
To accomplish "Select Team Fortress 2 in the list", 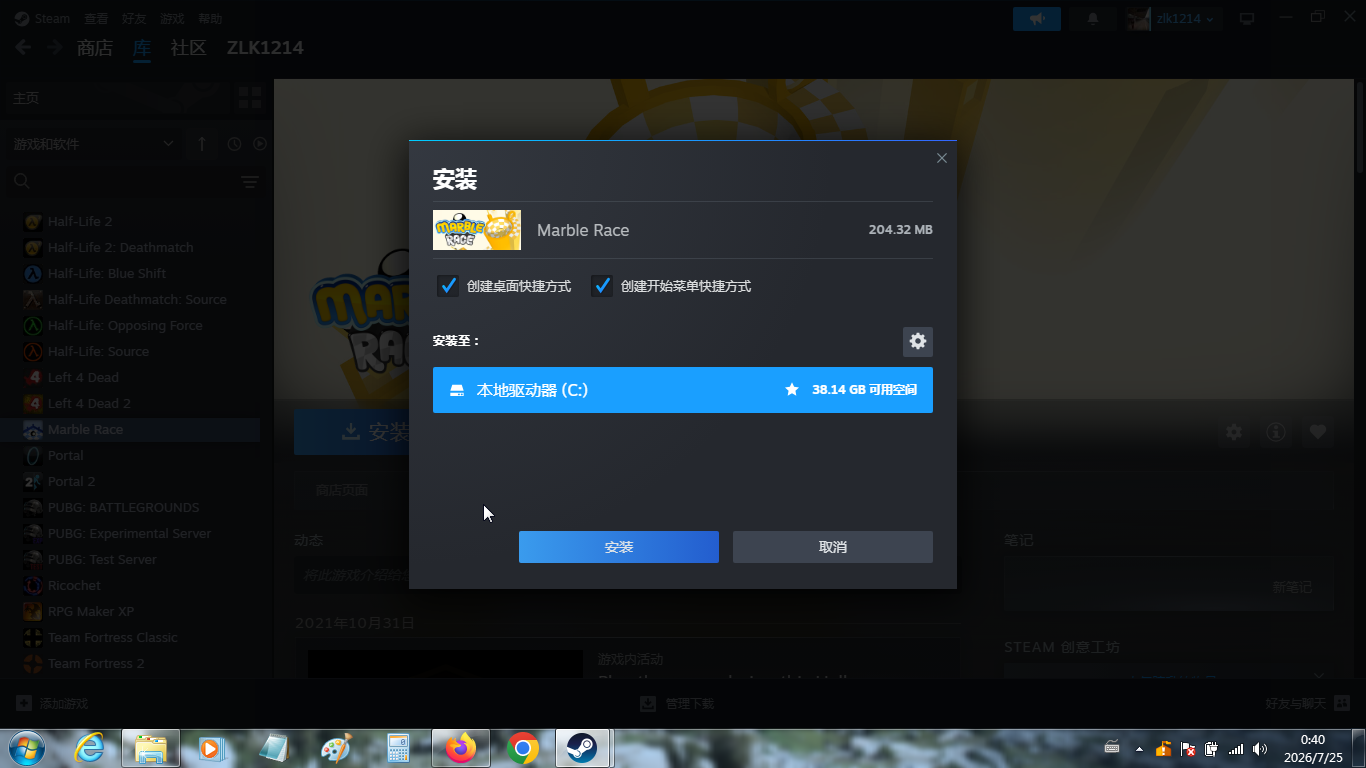I will click(96, 663).
